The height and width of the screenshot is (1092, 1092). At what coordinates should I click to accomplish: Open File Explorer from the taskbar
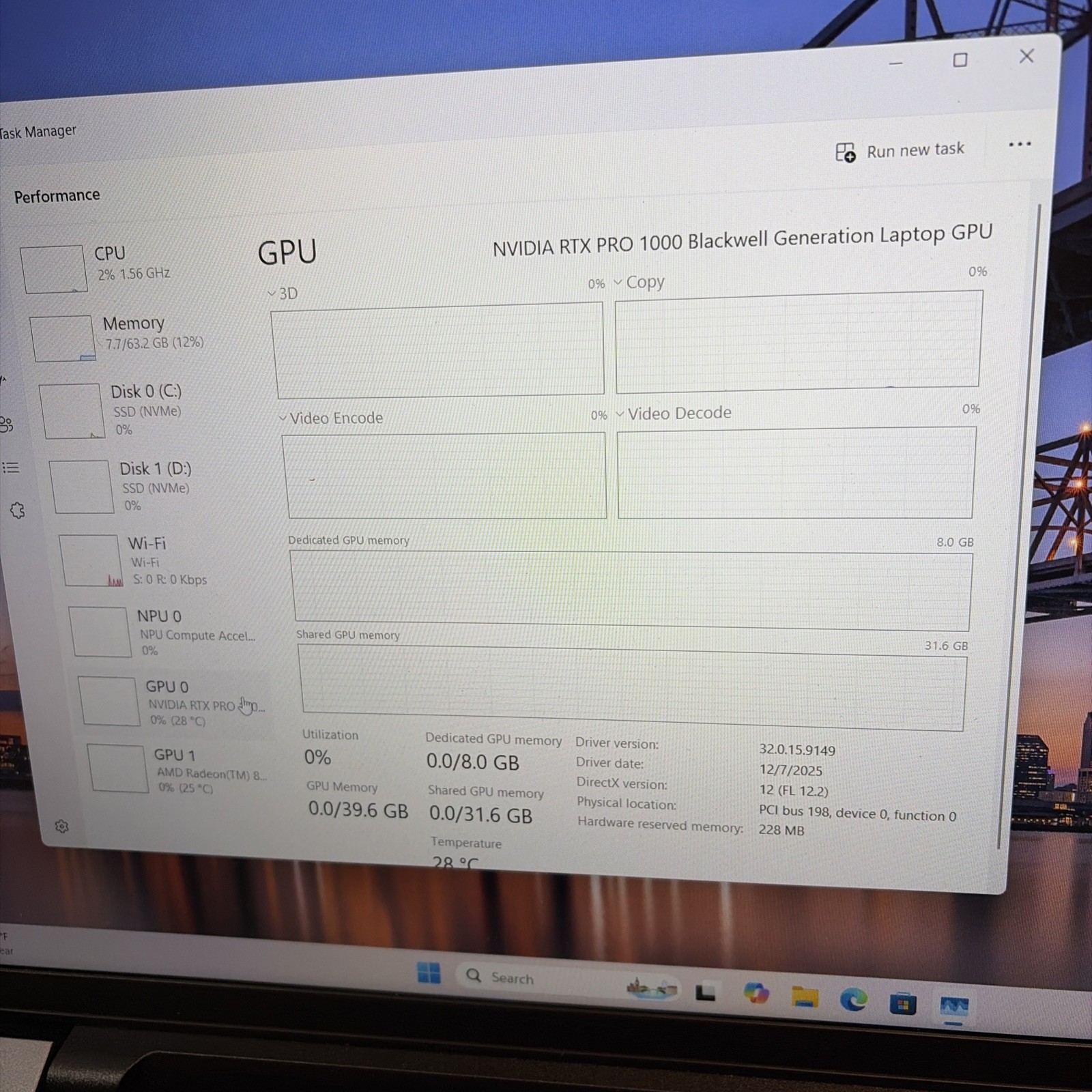[x=805, y=996]
